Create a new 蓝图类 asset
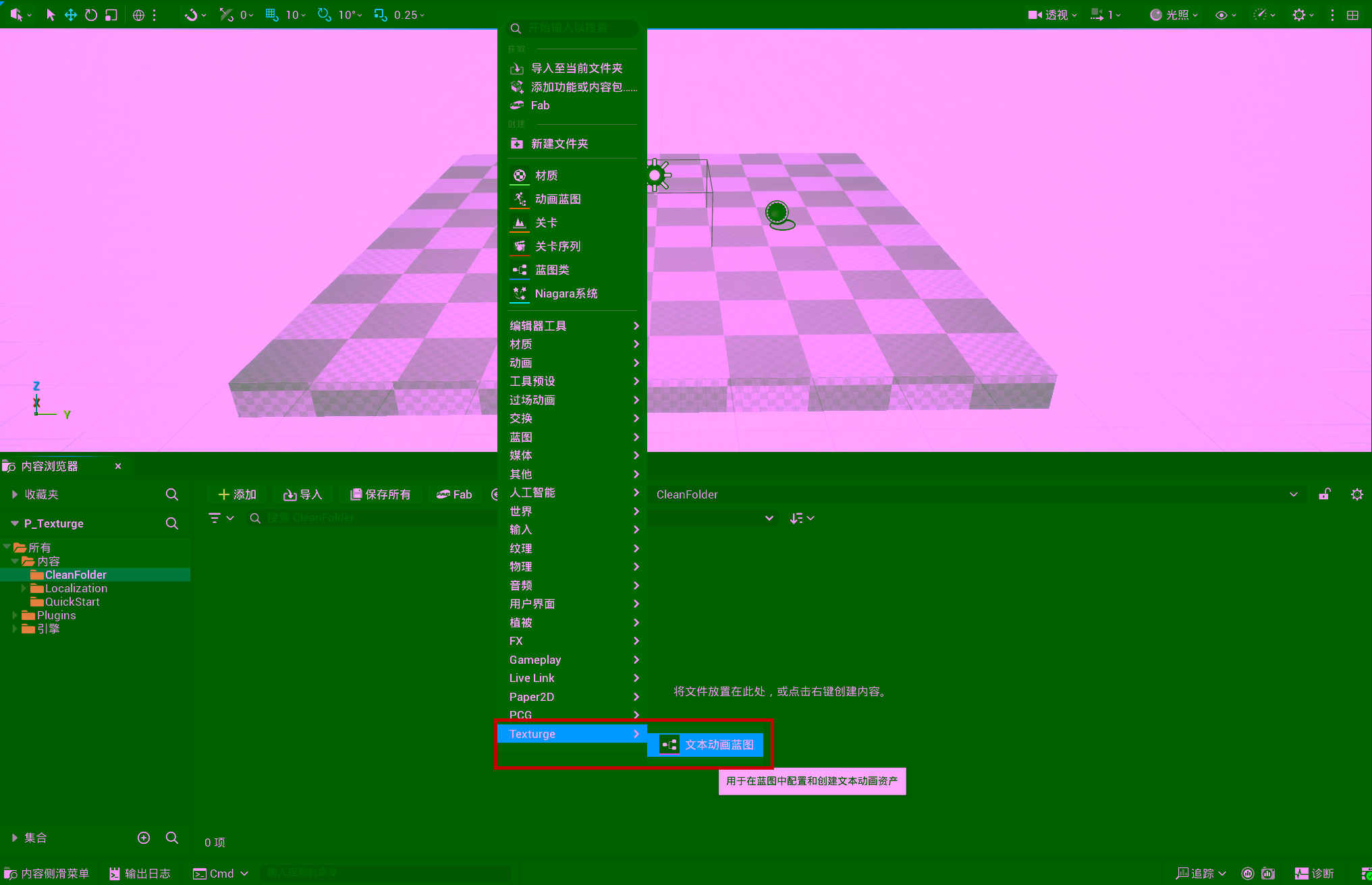The image size is (1372, 885). (x=572, y=270)
